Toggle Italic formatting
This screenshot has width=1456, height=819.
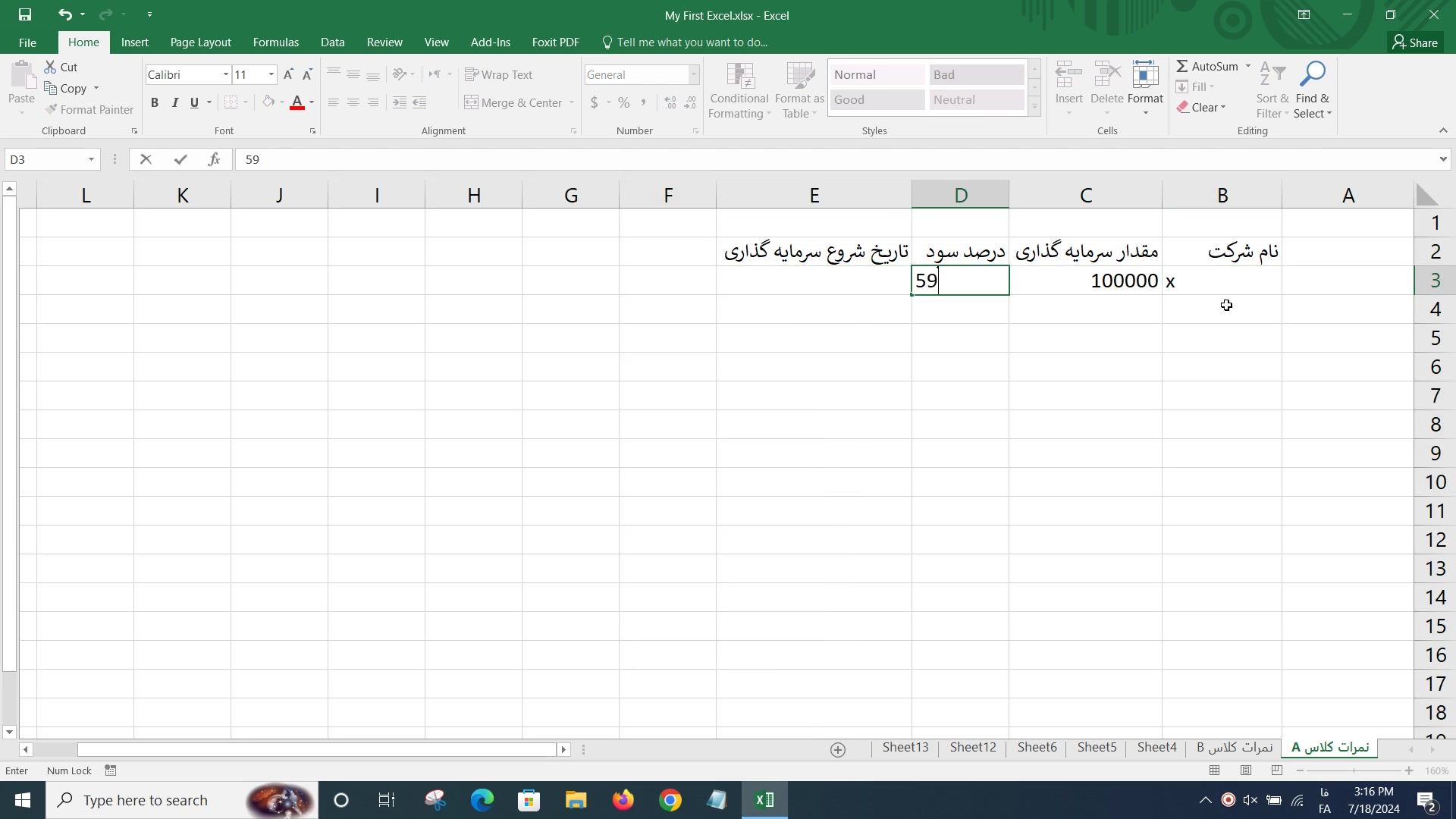pyautogui.click(x=174, y=102)
